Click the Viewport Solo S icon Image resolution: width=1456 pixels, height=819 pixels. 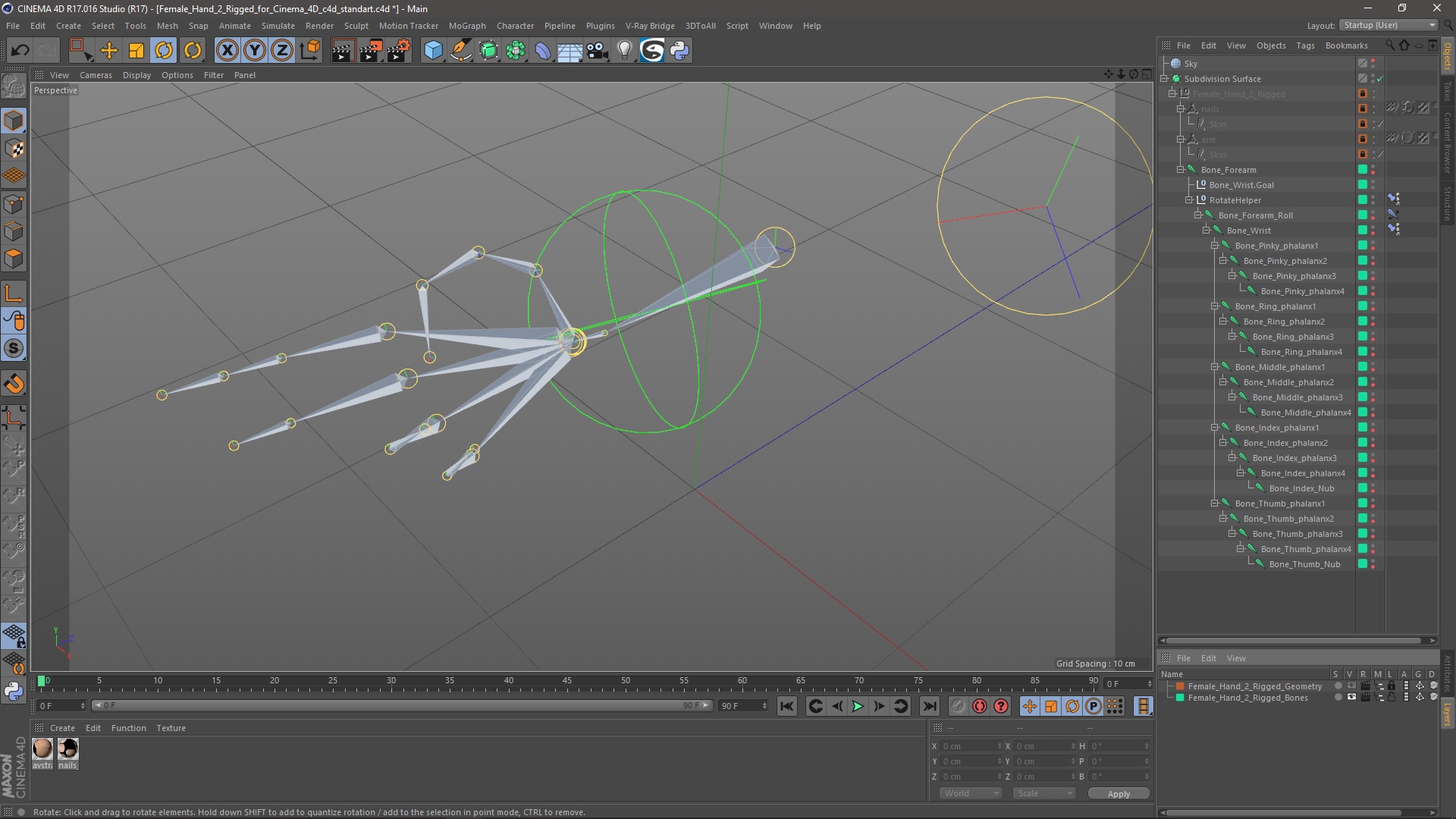point(14,349)
